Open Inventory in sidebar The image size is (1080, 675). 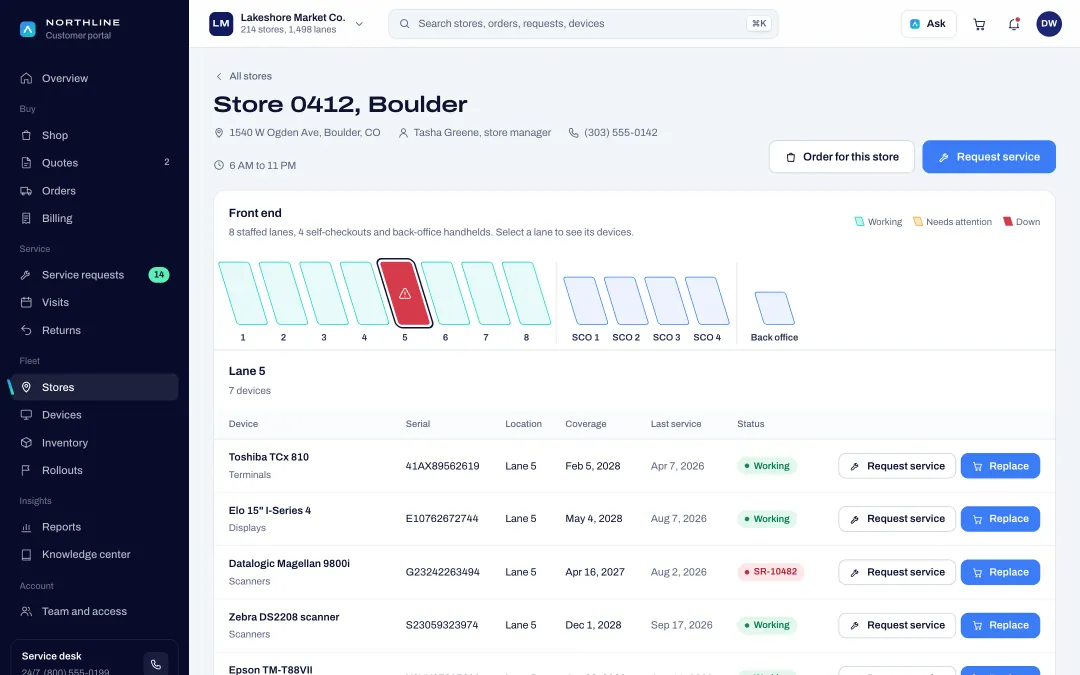(x=94, y=443)
